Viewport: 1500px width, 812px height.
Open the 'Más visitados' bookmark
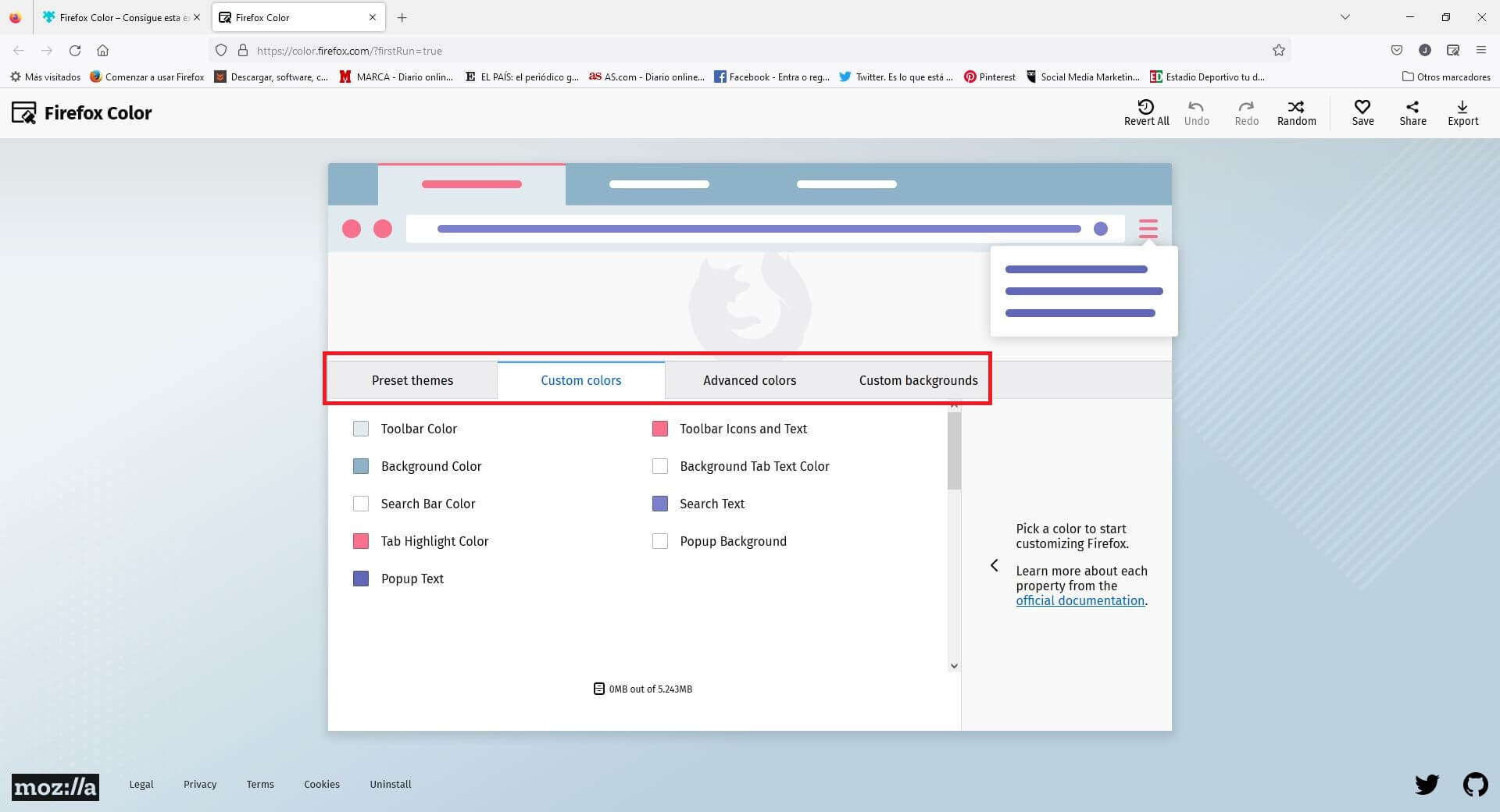point(45,77)
